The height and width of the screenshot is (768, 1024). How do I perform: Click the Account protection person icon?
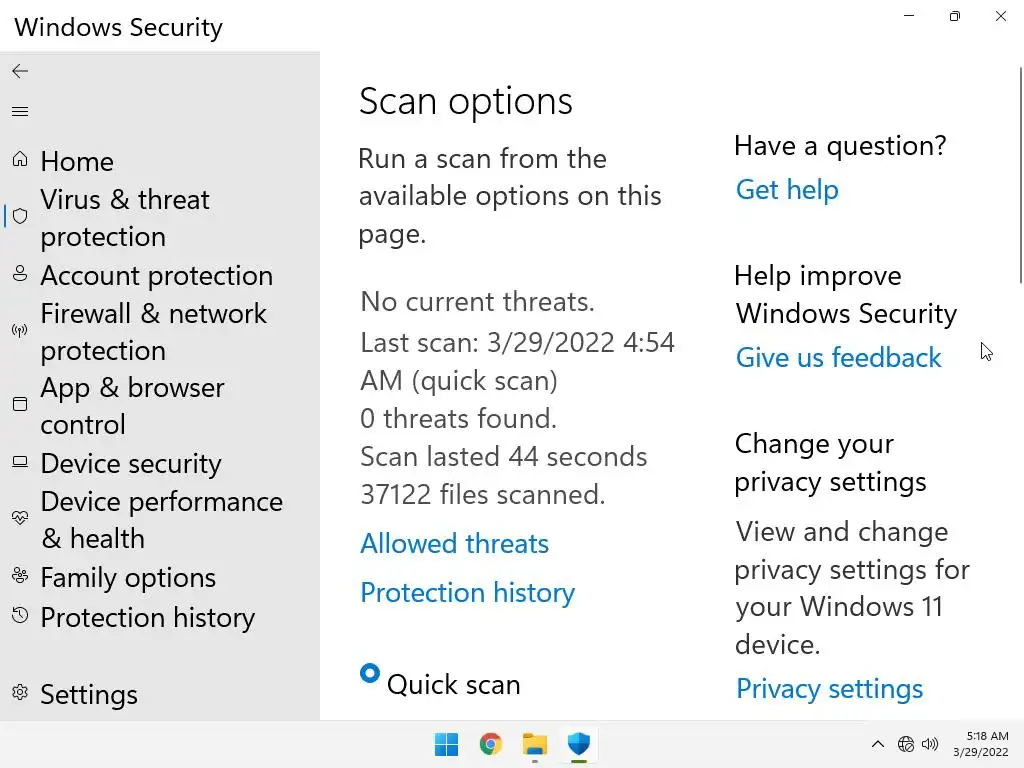pos(20,274)
